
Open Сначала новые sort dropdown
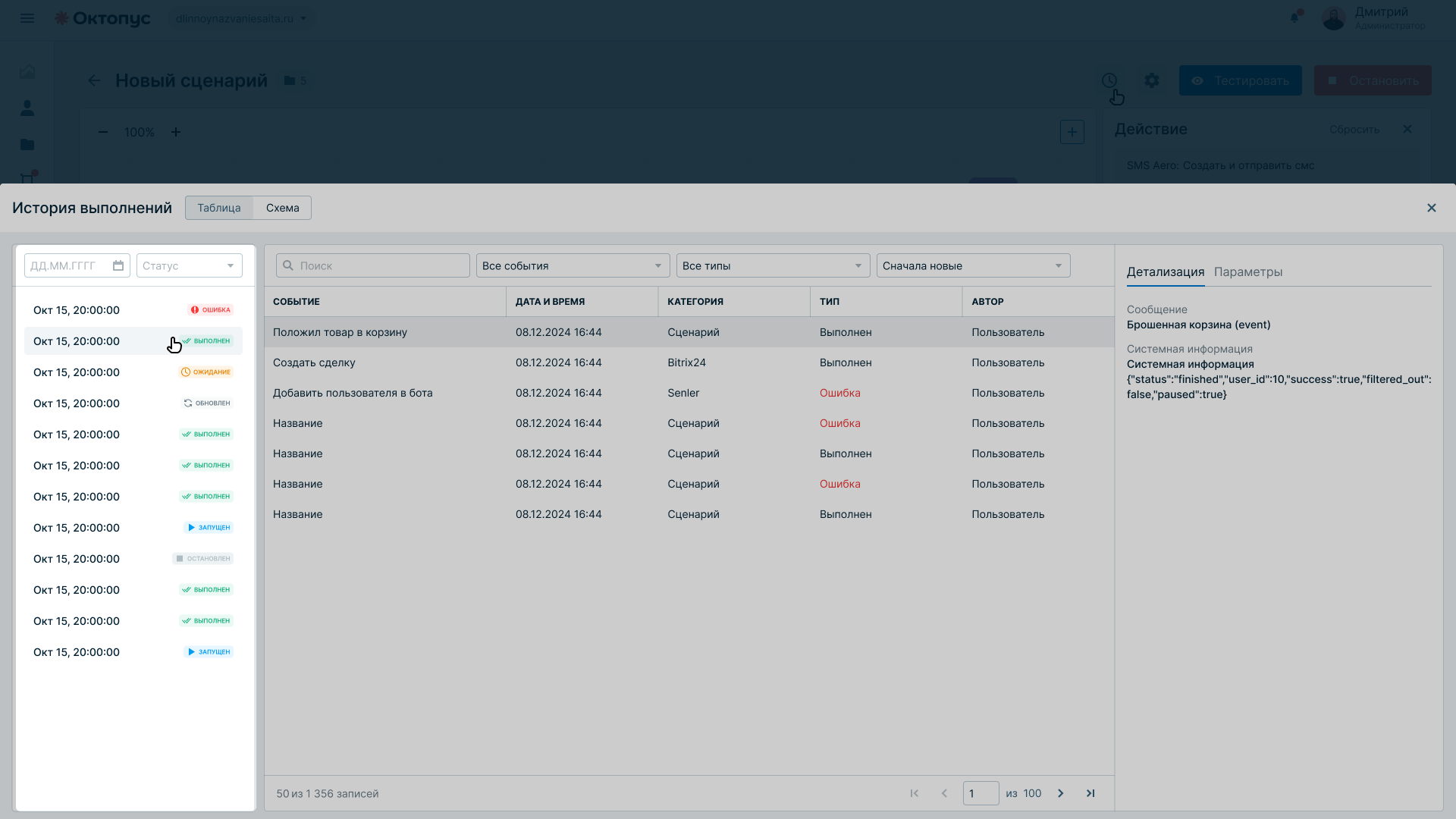point(974,265)
